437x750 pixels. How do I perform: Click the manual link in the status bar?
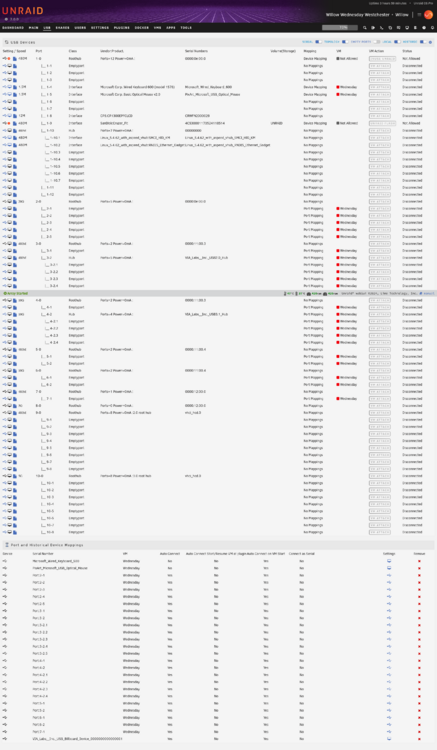(x=428, y=293)
